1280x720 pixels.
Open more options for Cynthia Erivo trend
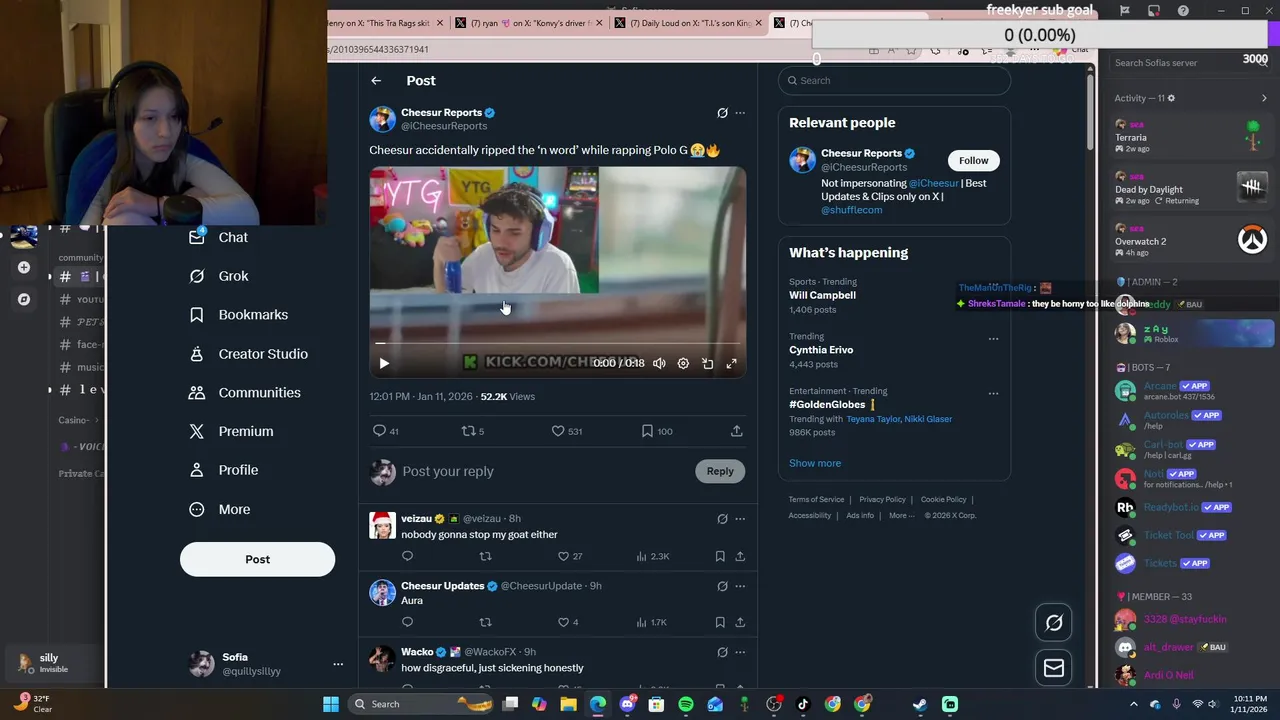click(x=993, y=339)
